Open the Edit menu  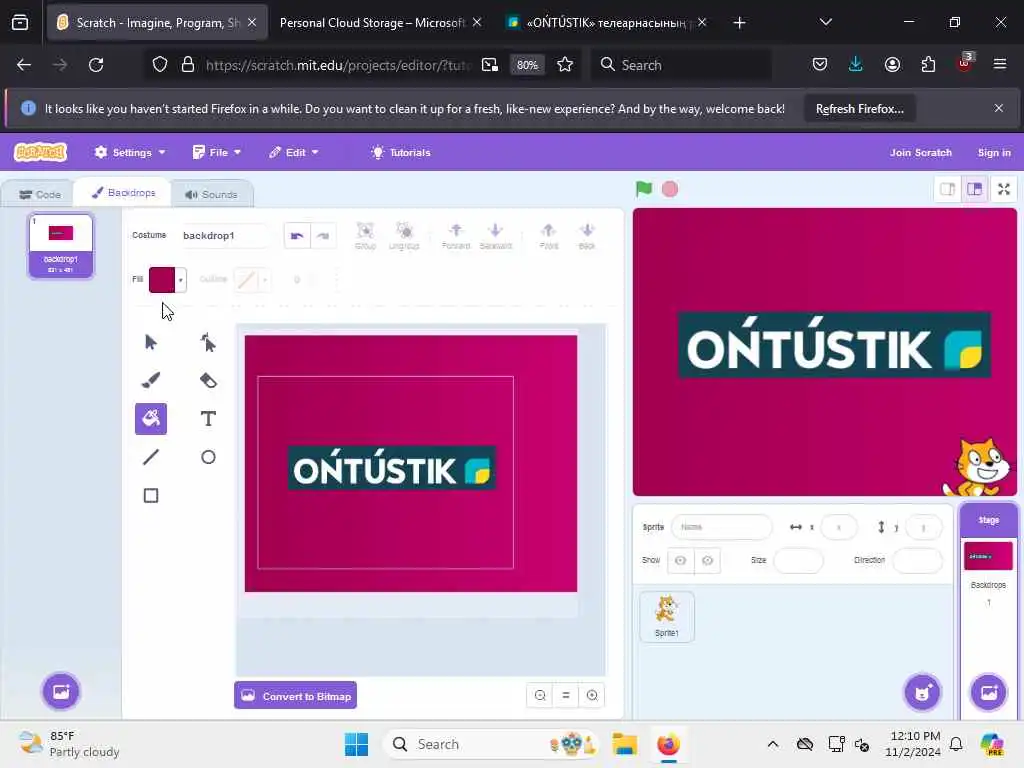[x=294, y=152]
